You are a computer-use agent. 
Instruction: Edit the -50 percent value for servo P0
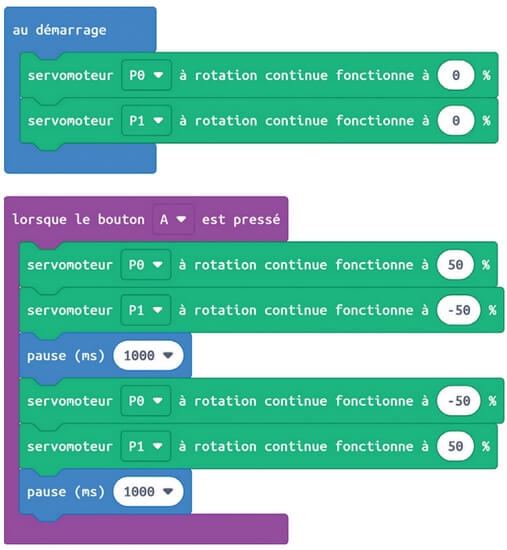click(x=459, y=401)
